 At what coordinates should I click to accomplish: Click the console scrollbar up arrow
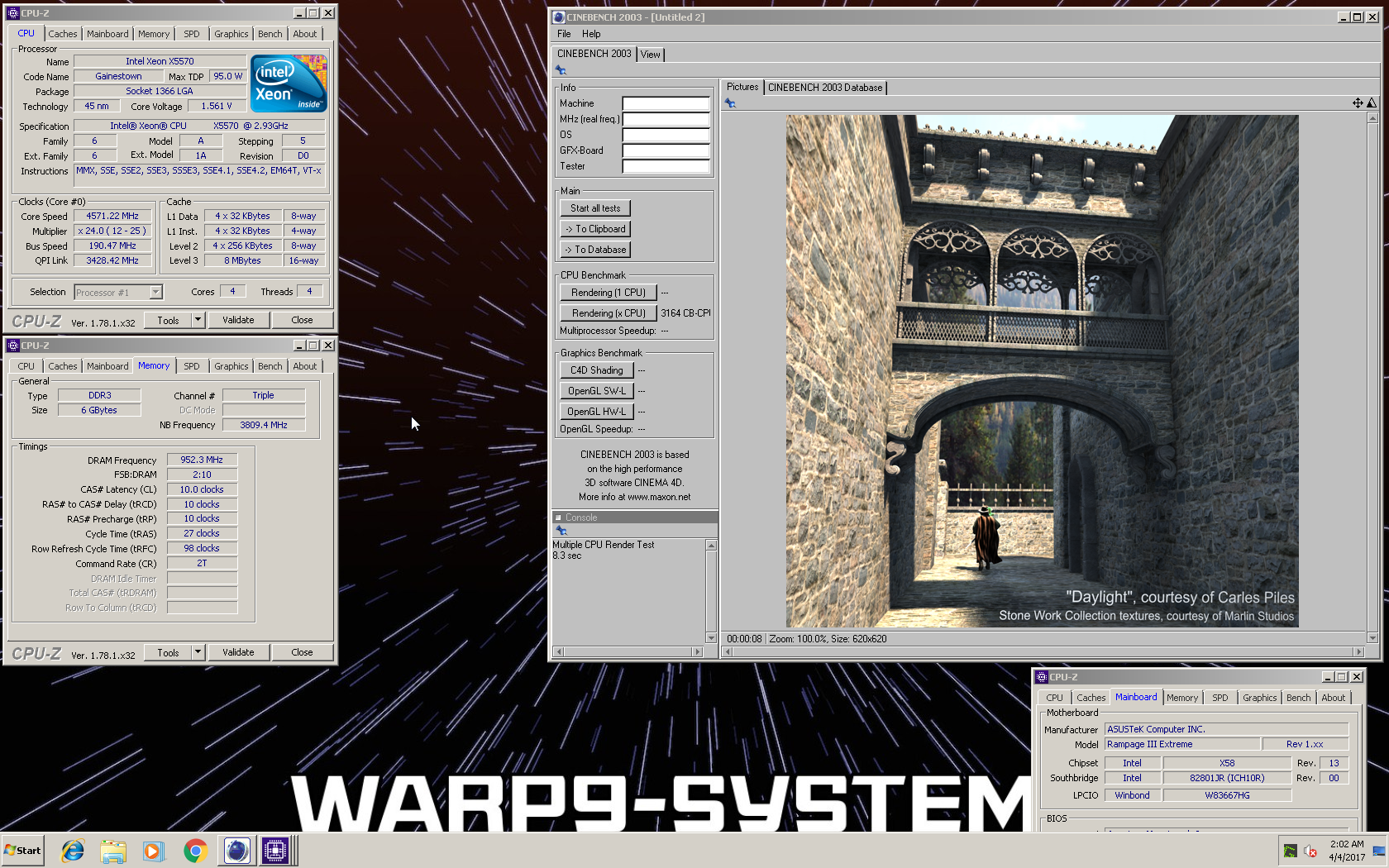tap(711, 546)
